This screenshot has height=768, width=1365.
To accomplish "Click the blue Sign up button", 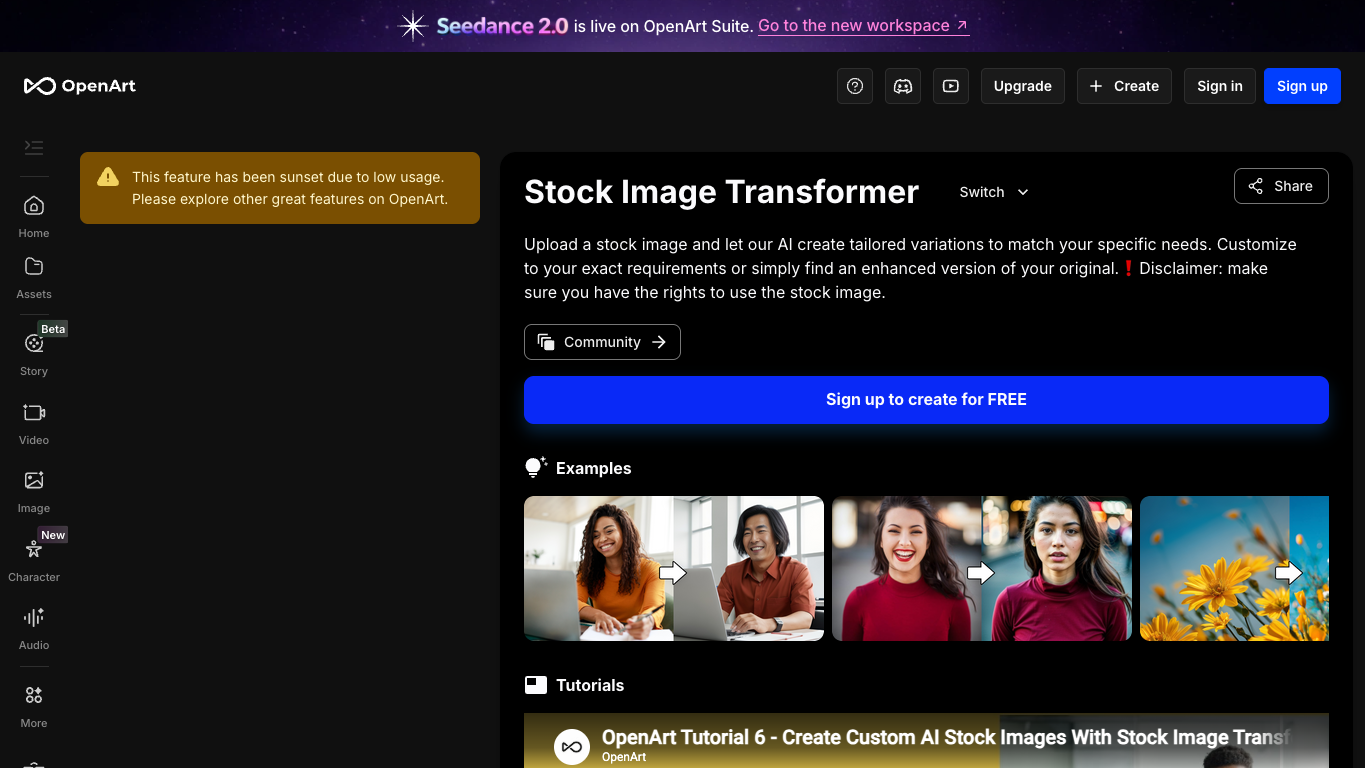I will click(x=1302, y=86).
